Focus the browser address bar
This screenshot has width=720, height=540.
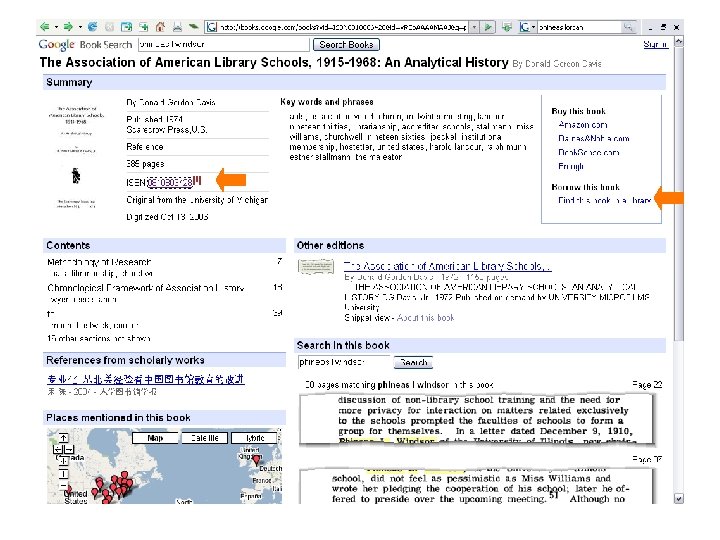(x=342, y=28)
